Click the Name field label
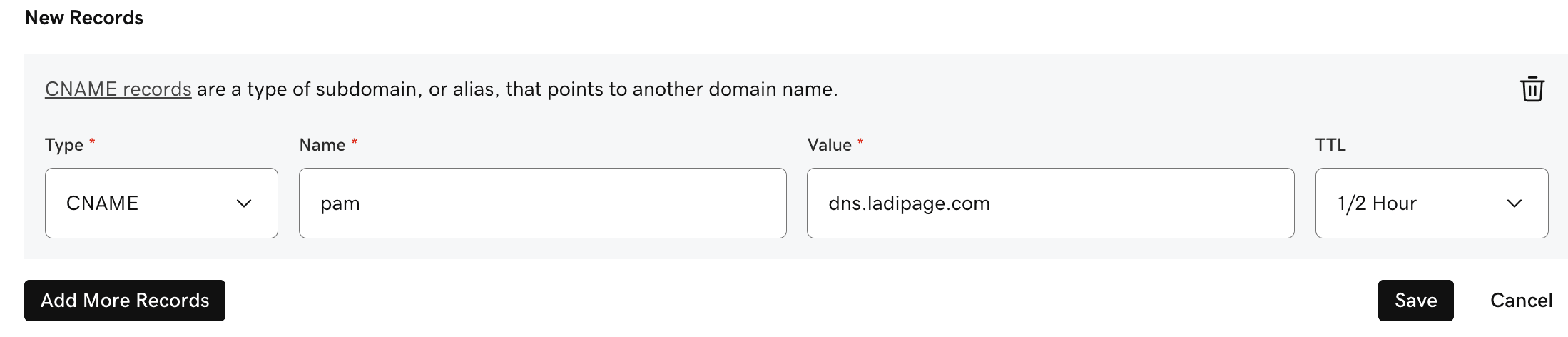The height and width of the screenshot is (337, 1568). (322, 145)
